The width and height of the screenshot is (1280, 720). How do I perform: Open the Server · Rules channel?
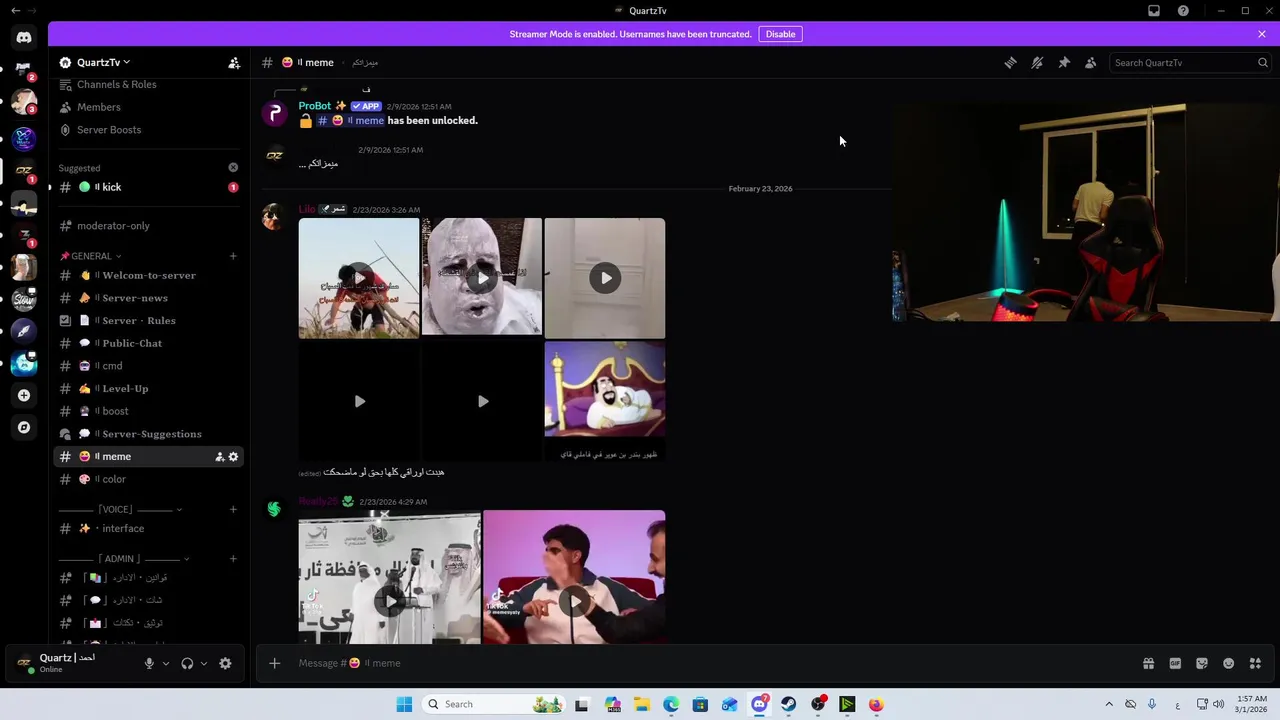150,321
